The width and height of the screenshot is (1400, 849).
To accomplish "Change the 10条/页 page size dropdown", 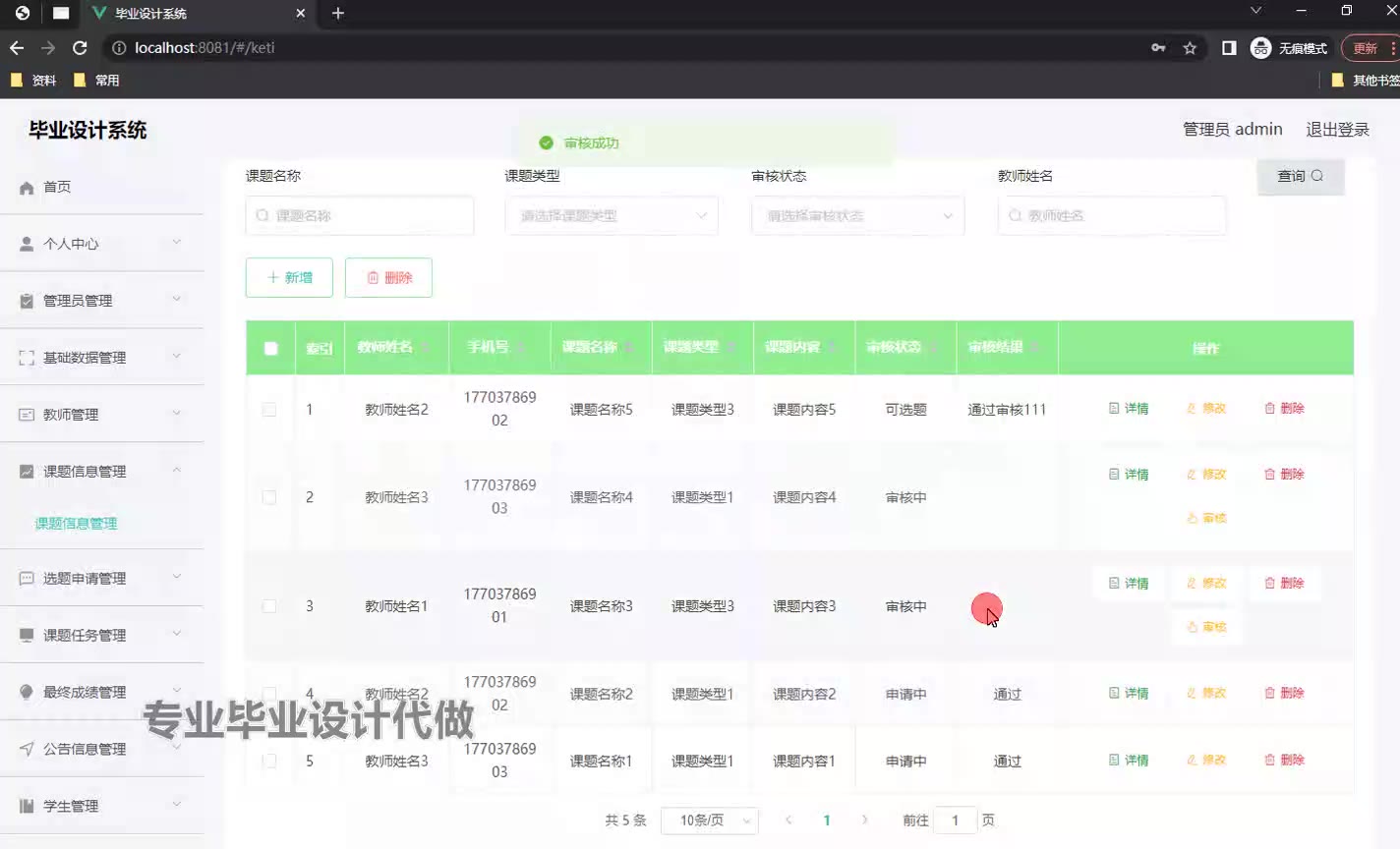I will [x=709, y=821].
